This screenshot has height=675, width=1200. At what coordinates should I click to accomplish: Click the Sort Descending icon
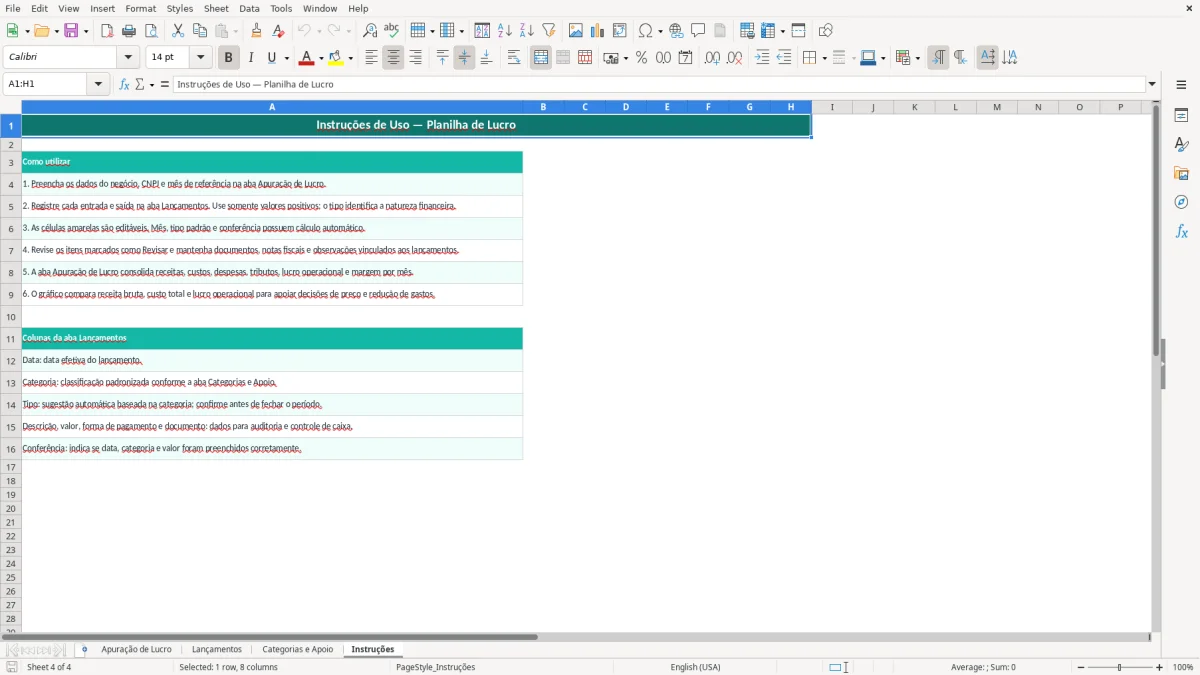click(527, 31)
